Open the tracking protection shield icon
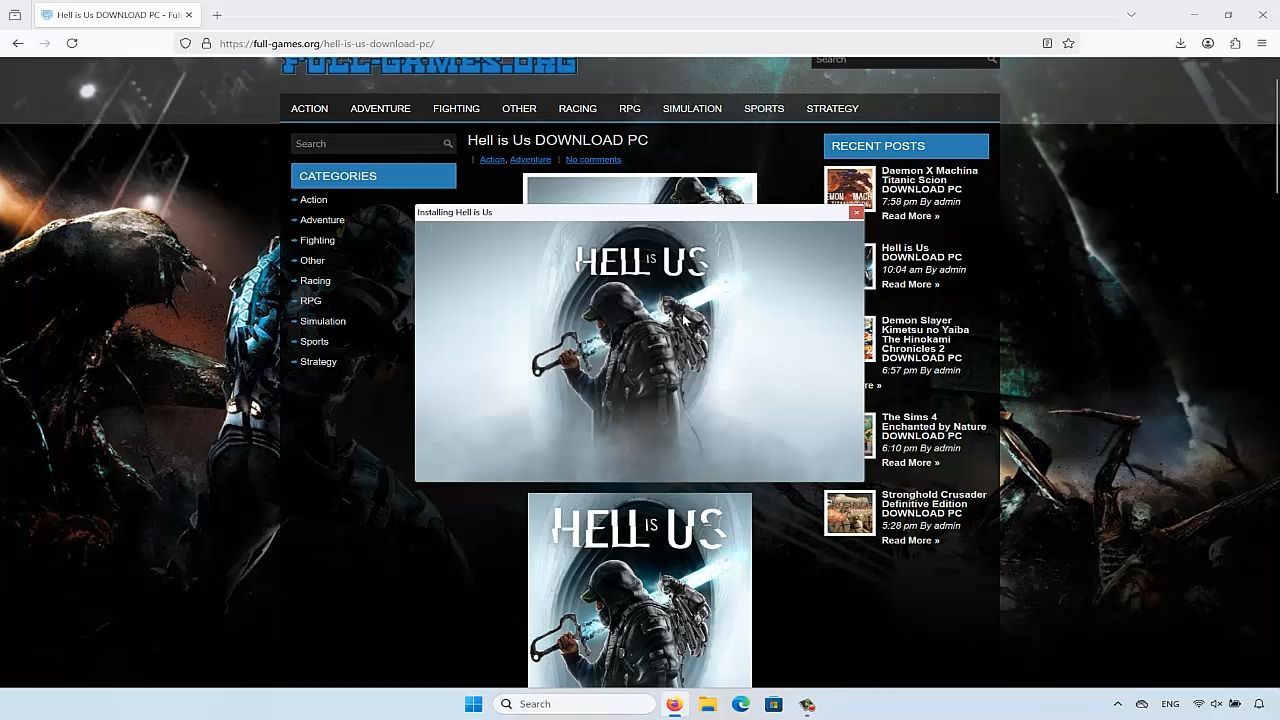The image size is (1280, 720). pos(185,43)
